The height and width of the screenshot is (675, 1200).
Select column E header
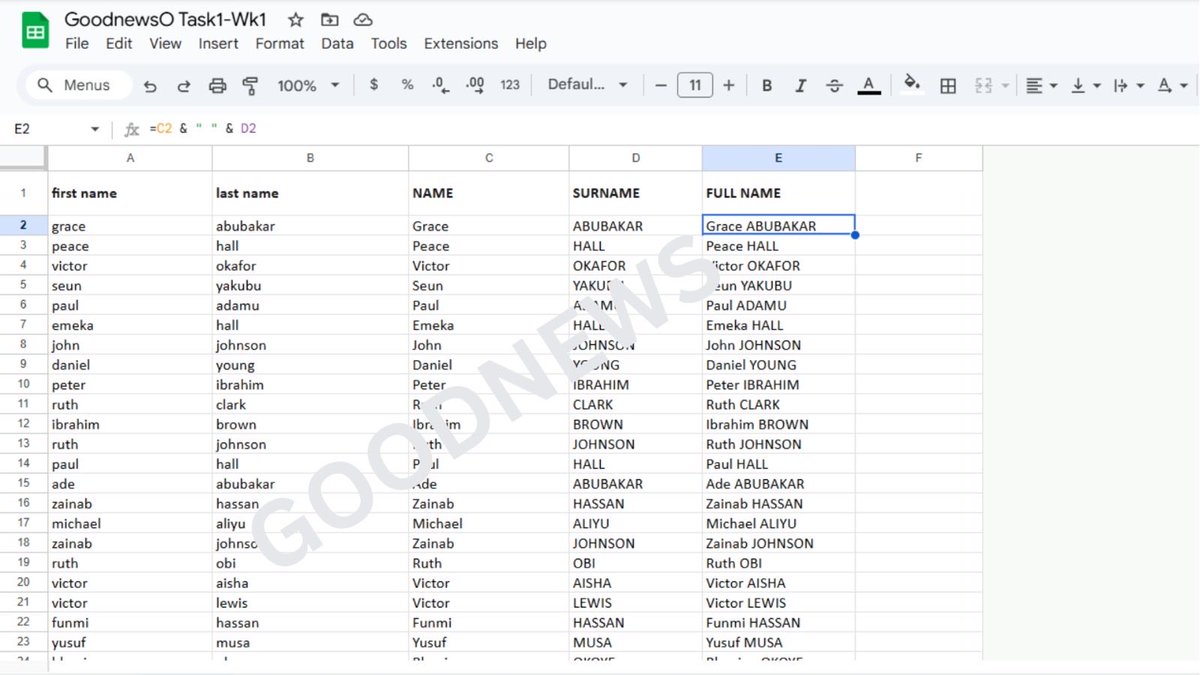[778, 158]
